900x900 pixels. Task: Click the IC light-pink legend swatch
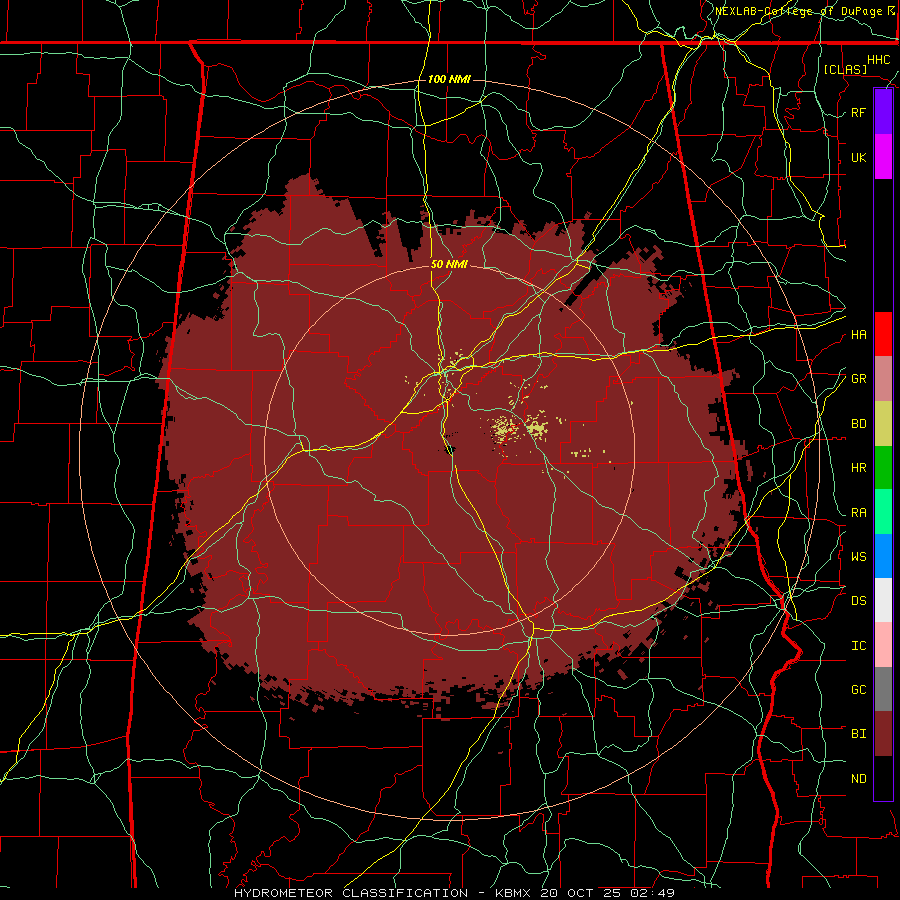point(883,645)
